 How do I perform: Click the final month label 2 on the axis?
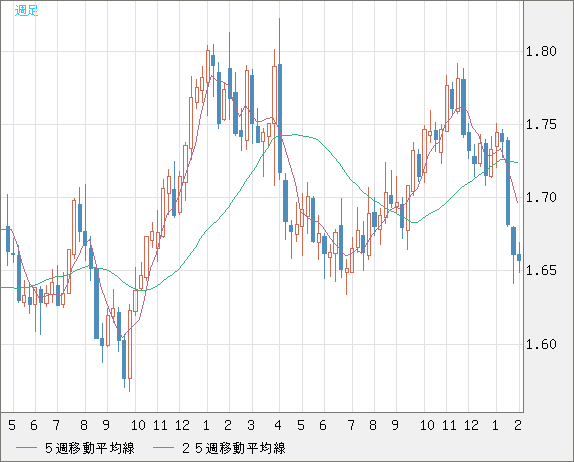point(517,425)
